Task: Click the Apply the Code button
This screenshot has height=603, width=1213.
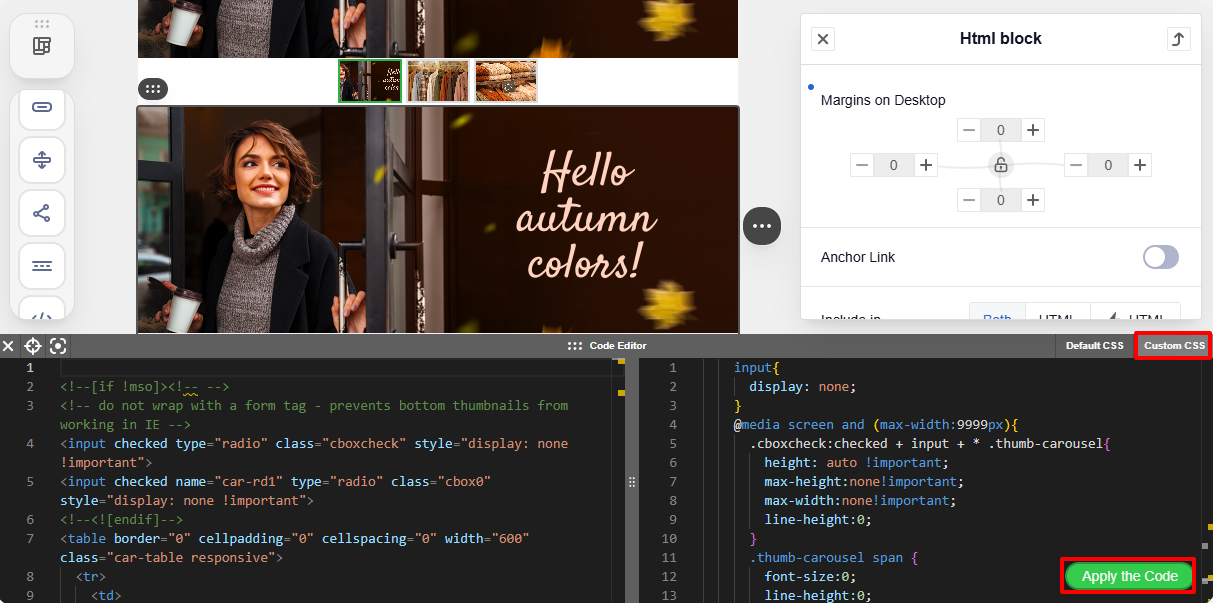Action: 1130,576
